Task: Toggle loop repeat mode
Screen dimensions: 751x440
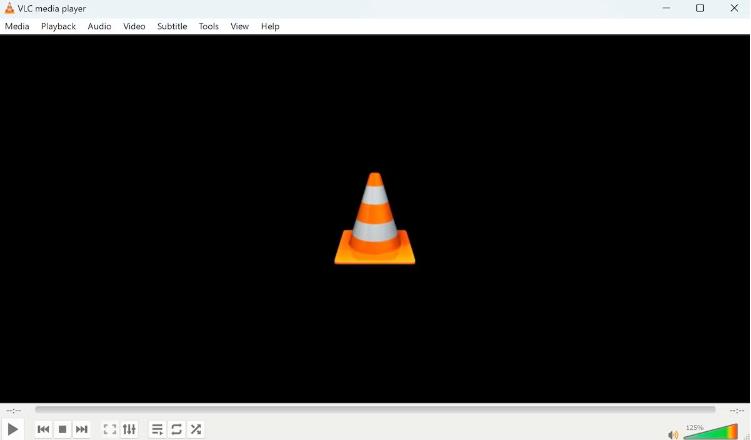Action: 176,429
